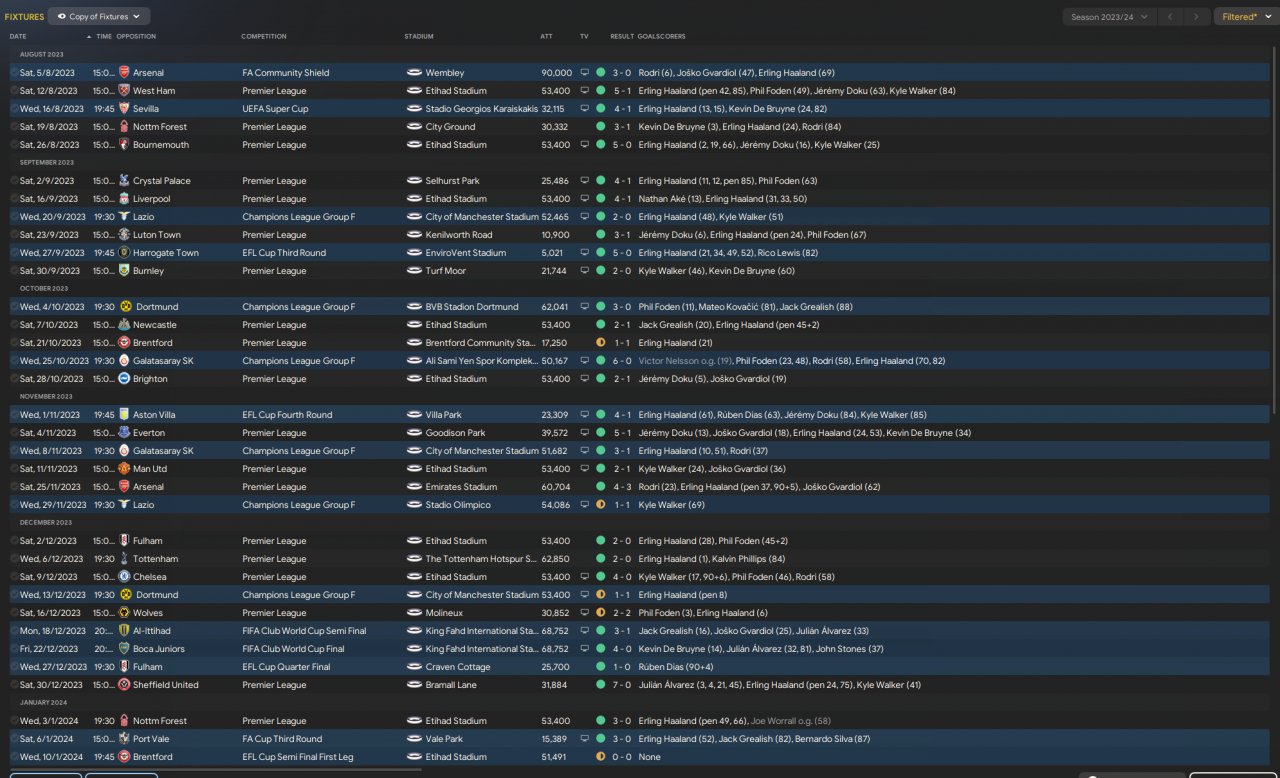Click the orange draw dot for Brentford 21/10/2023
1280x778 pixels.
(600, 343)
